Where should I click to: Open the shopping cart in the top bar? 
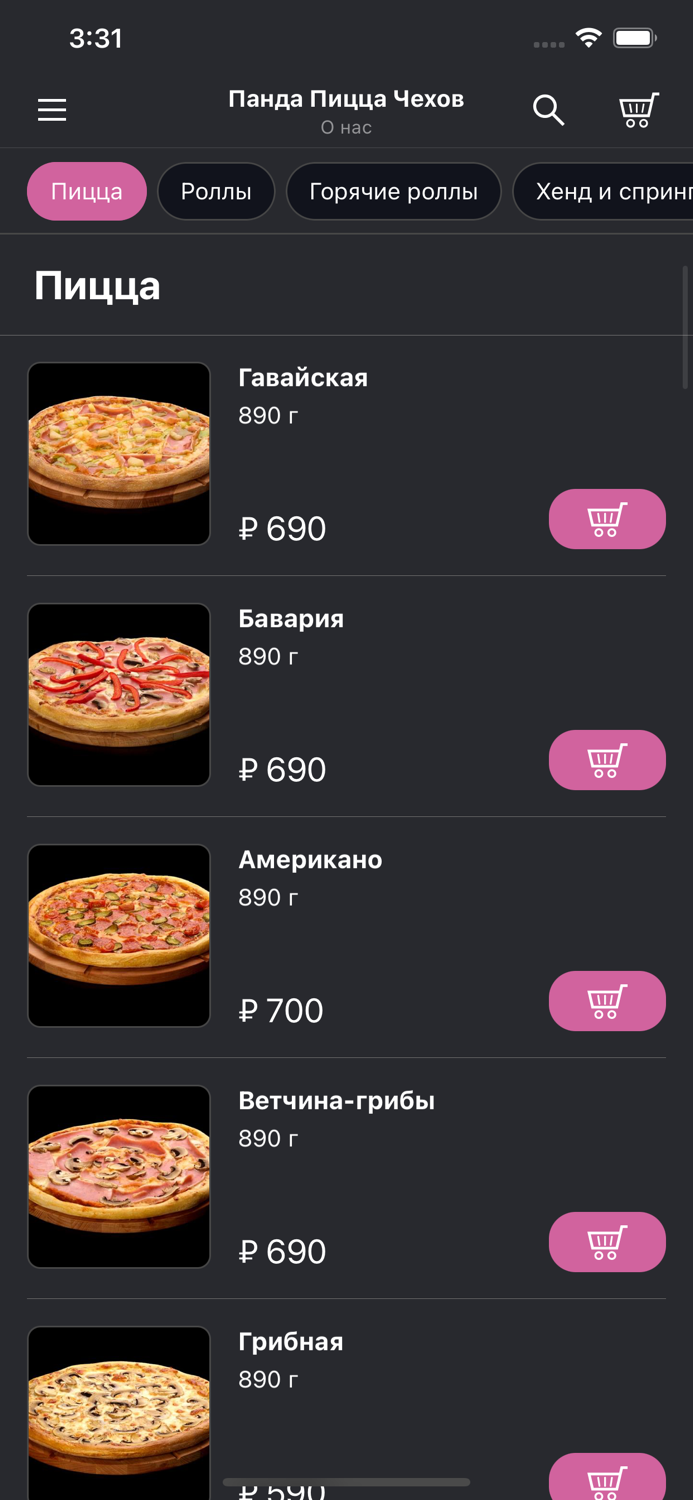click(x=637, y=110)
